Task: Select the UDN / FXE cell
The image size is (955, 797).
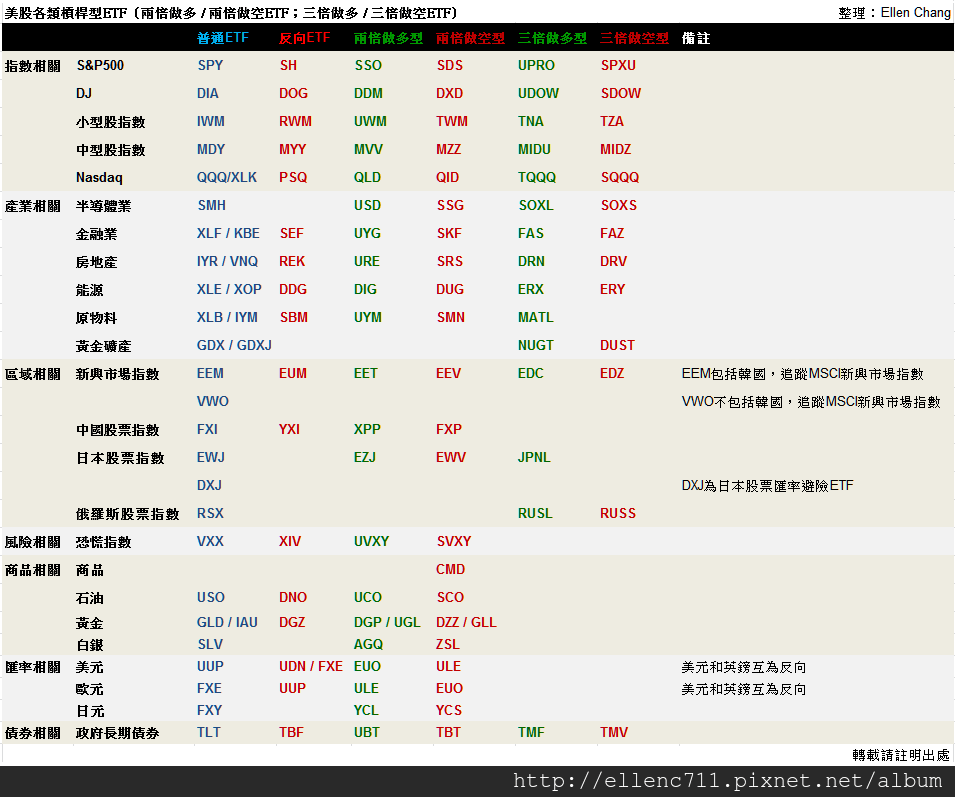Action: pos(311,666)
